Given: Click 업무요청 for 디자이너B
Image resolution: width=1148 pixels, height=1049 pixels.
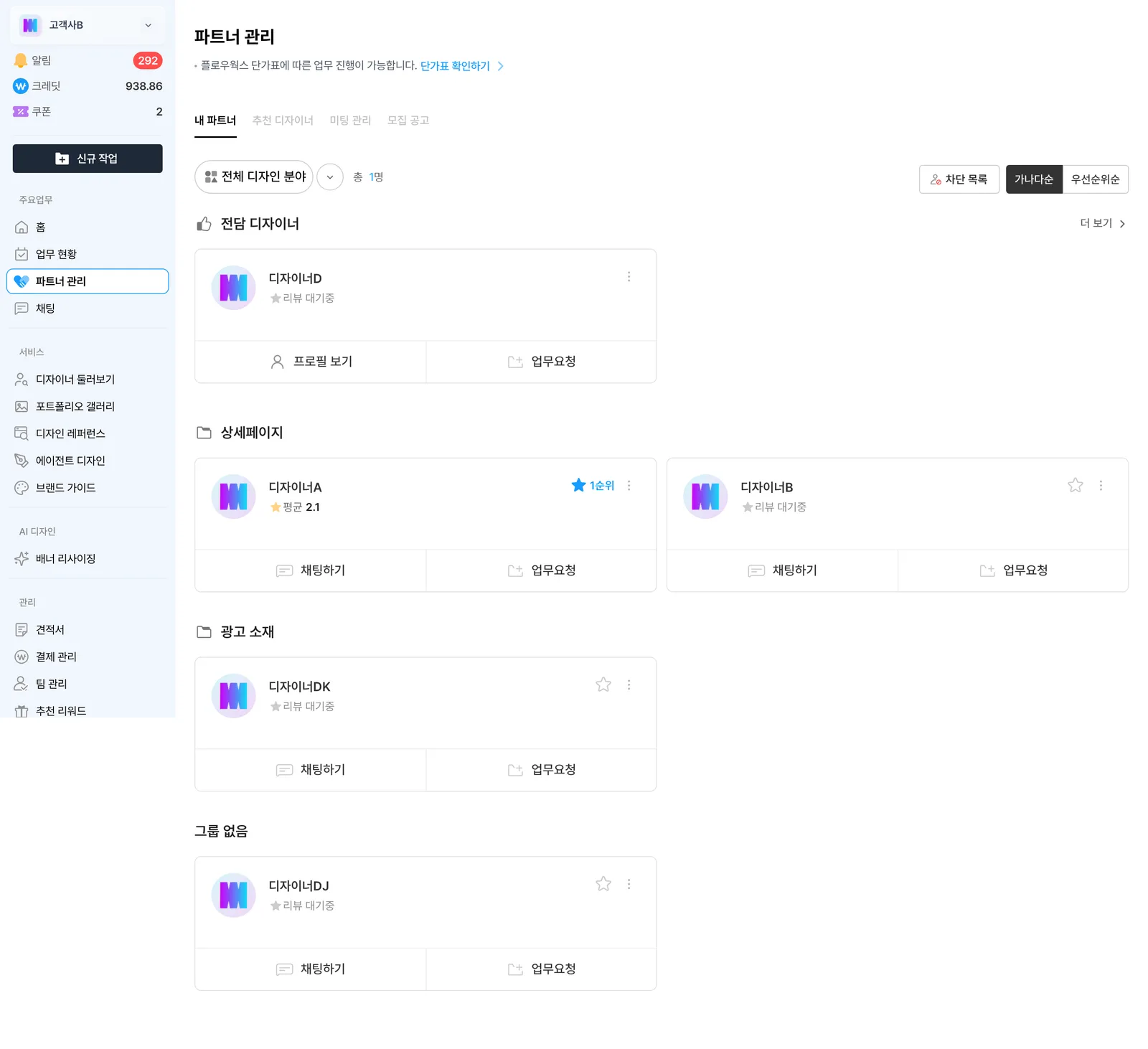Looking at the screenshot, I should (1013, 570).
